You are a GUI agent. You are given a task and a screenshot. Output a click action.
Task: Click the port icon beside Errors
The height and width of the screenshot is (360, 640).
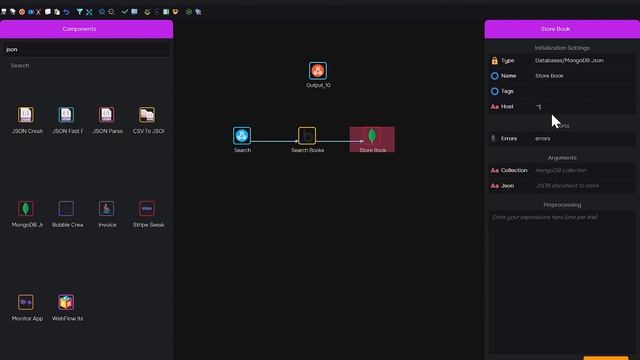point(493,138)
